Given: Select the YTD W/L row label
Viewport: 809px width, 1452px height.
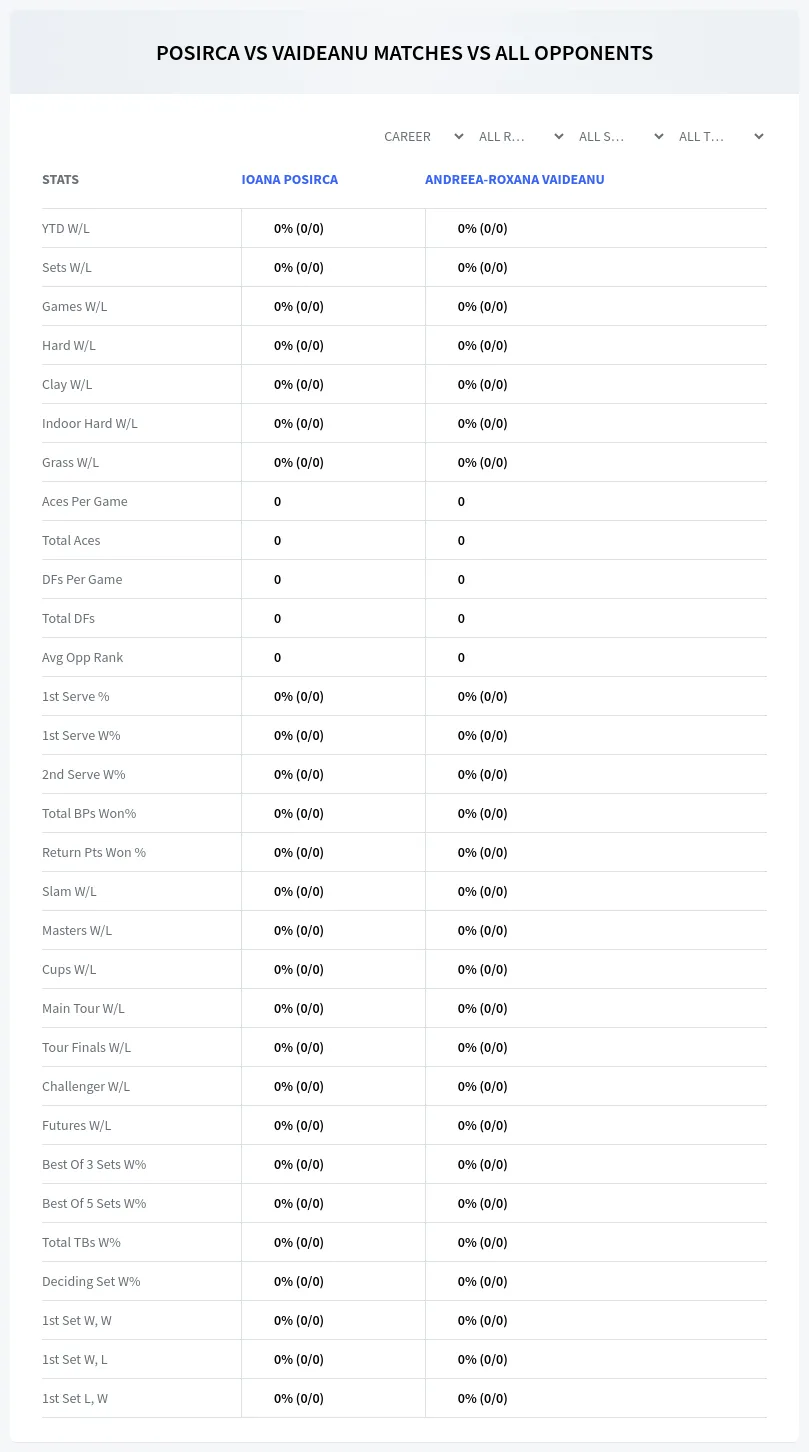Looking at the screenshot, I should click(x=66, y=228).
